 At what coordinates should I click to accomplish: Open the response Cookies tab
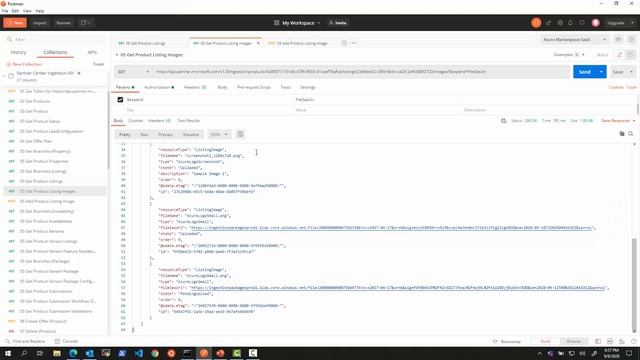point(136,121)
